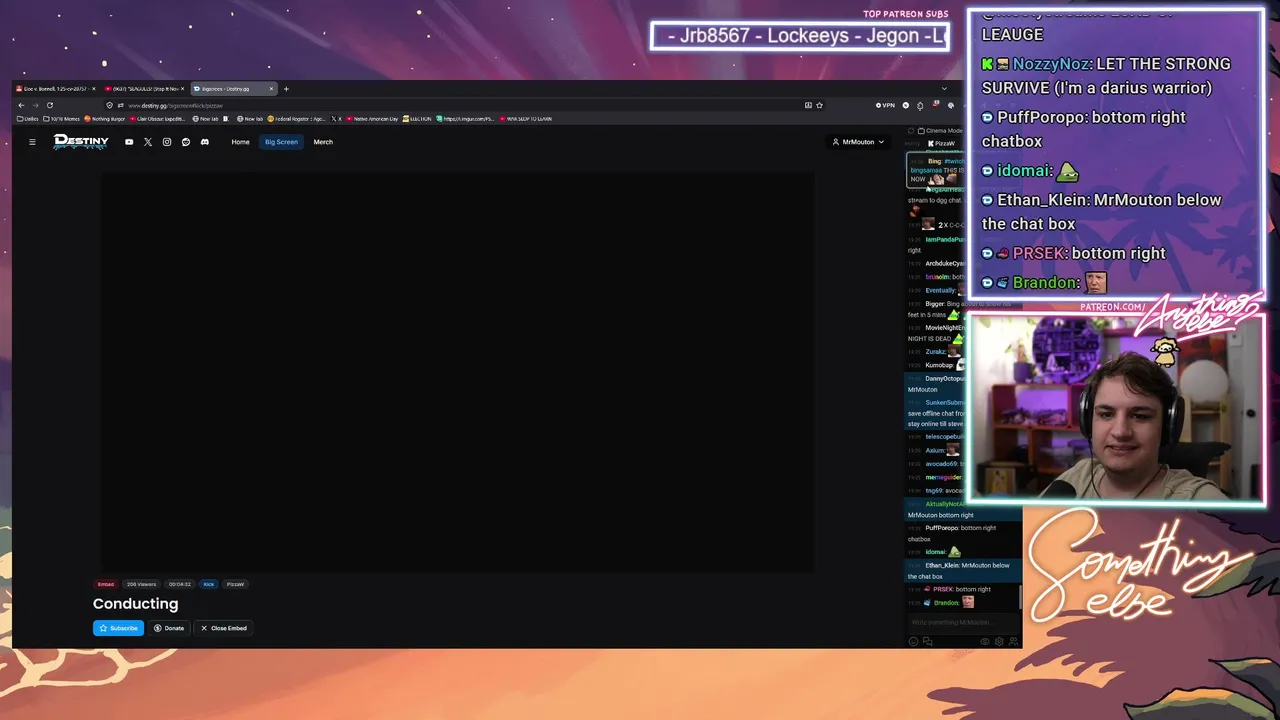The image size is (1280, 720).
Task: Click the chat message input field
Action: 962,622
